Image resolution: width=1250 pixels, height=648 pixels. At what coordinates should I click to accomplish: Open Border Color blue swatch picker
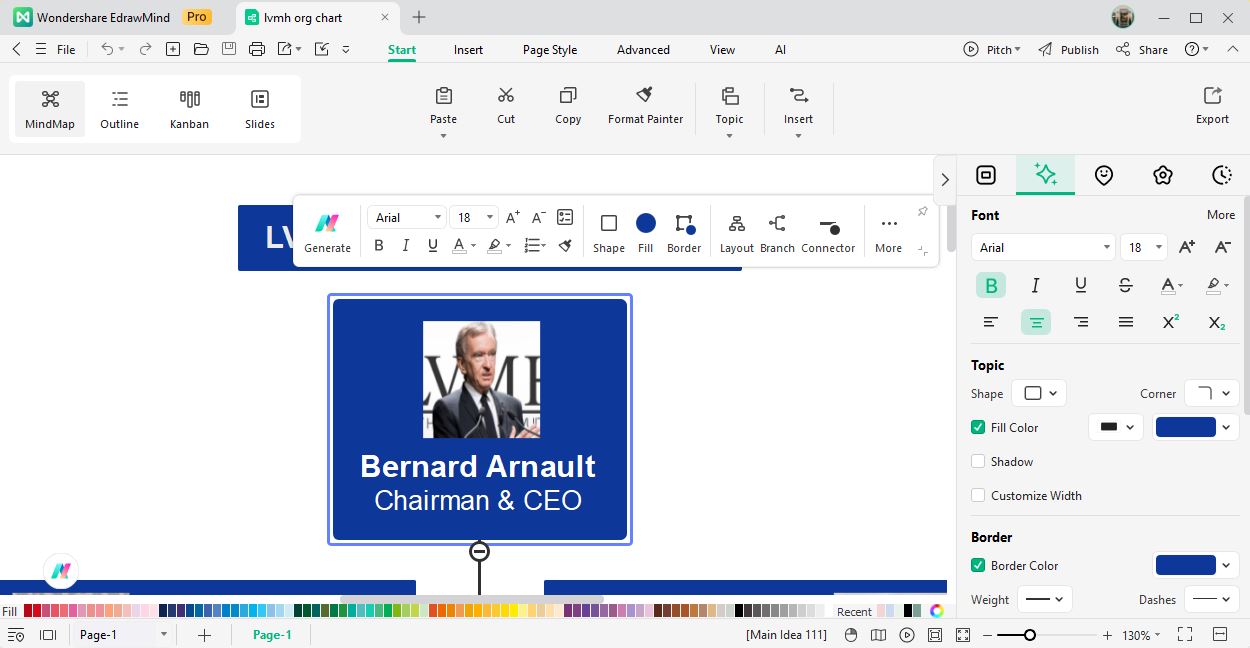pyautogui.click(x=1196, y=565)
